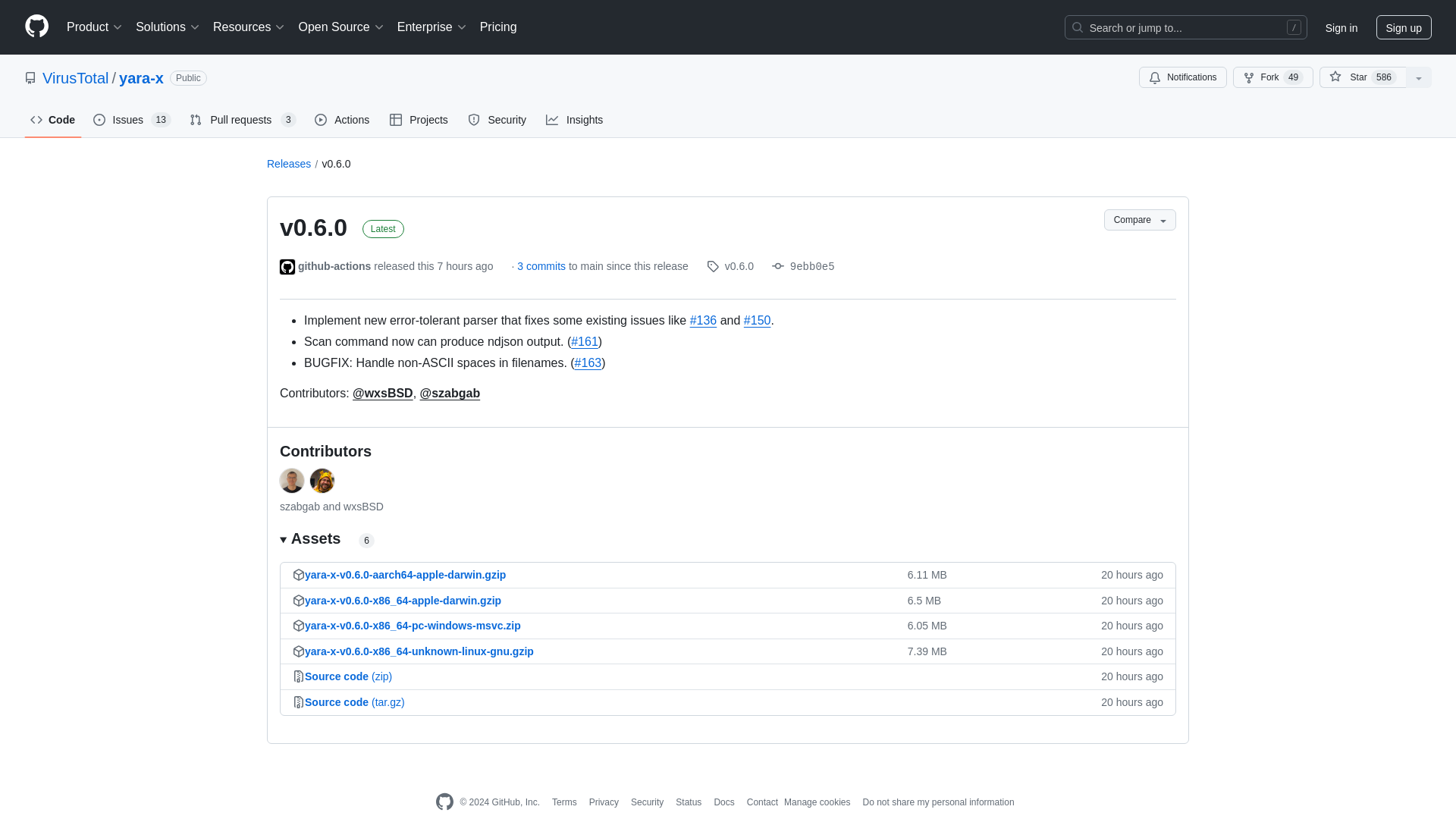Open the Releases breadcrumb link

tap(289, 165)
